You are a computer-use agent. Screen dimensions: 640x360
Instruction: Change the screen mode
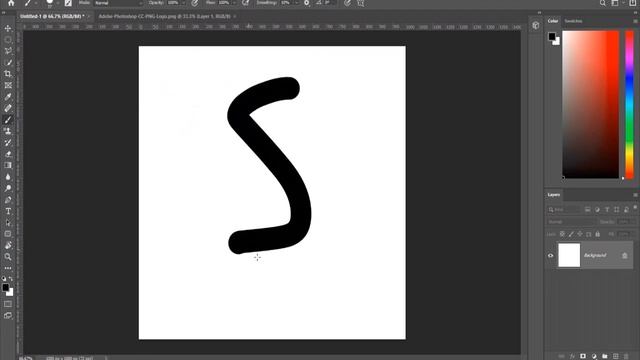tap(8, 316)
